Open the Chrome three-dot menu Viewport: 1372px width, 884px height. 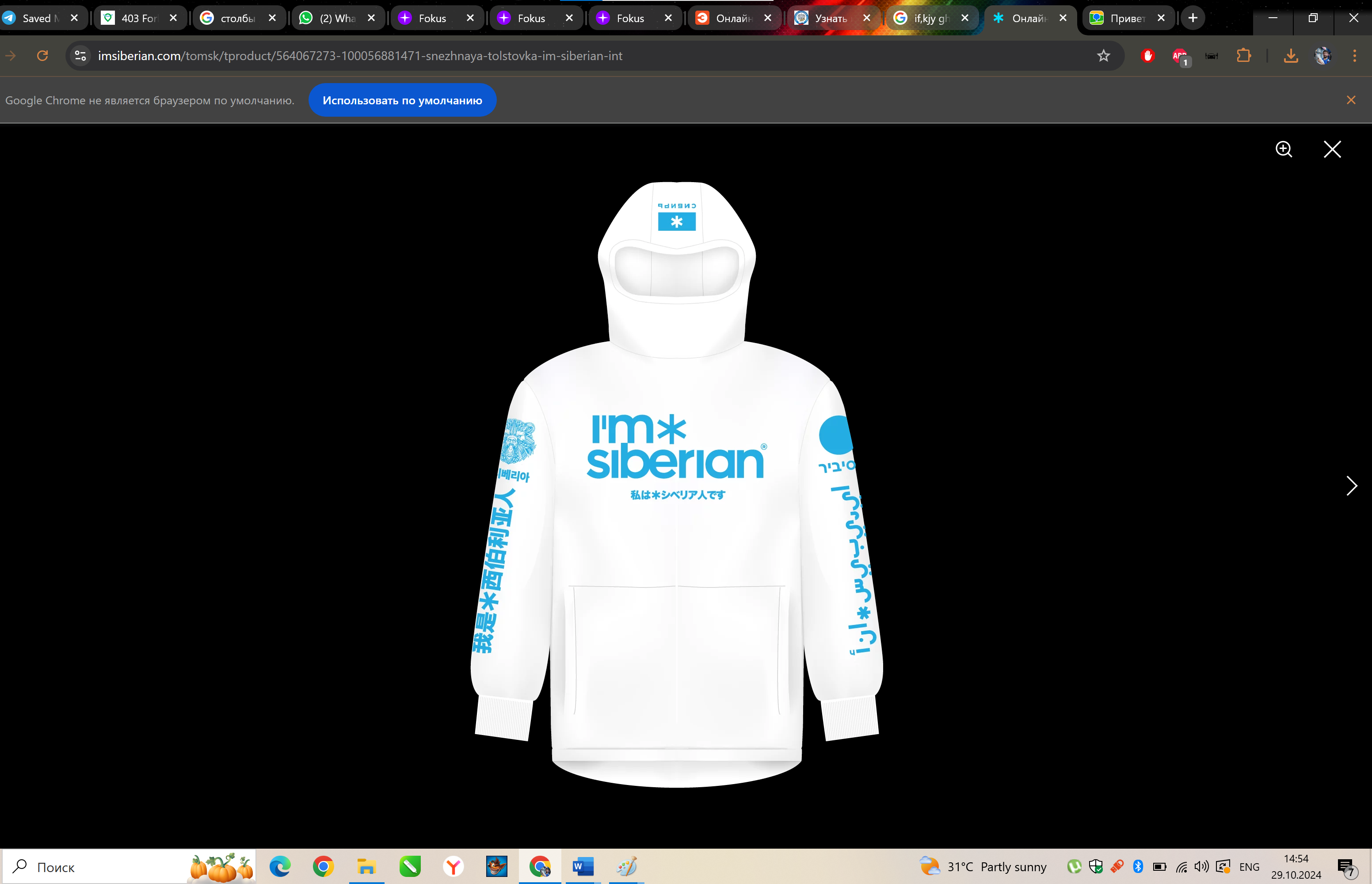click(x=1355, y=56)
